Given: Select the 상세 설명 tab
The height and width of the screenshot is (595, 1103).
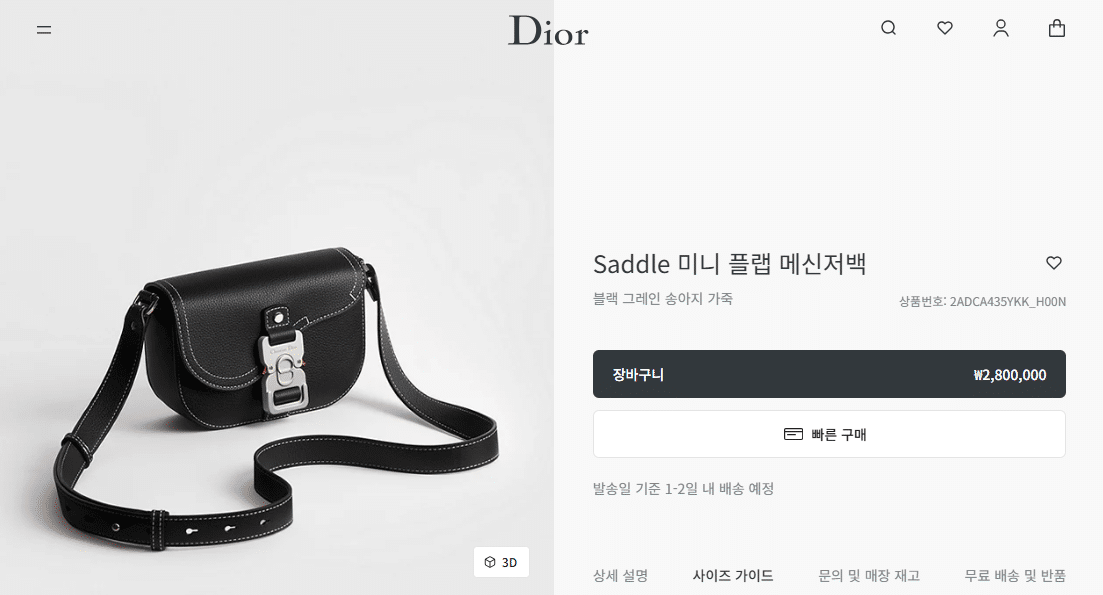Looking at the screenshot, I should point(620,575).
